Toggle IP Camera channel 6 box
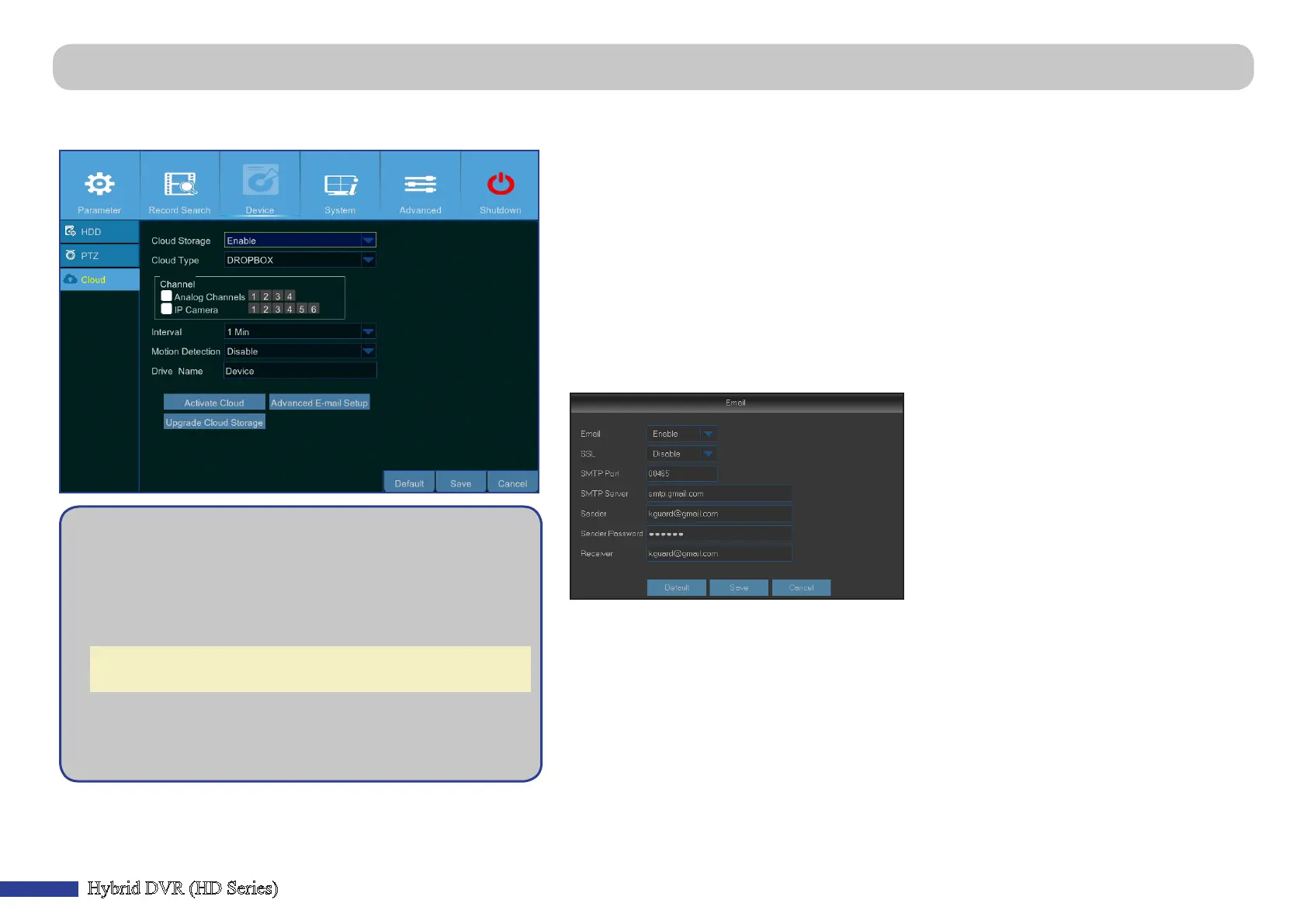Image resolution: width=1307 pixels, height=924 pixels. point(314,309)
